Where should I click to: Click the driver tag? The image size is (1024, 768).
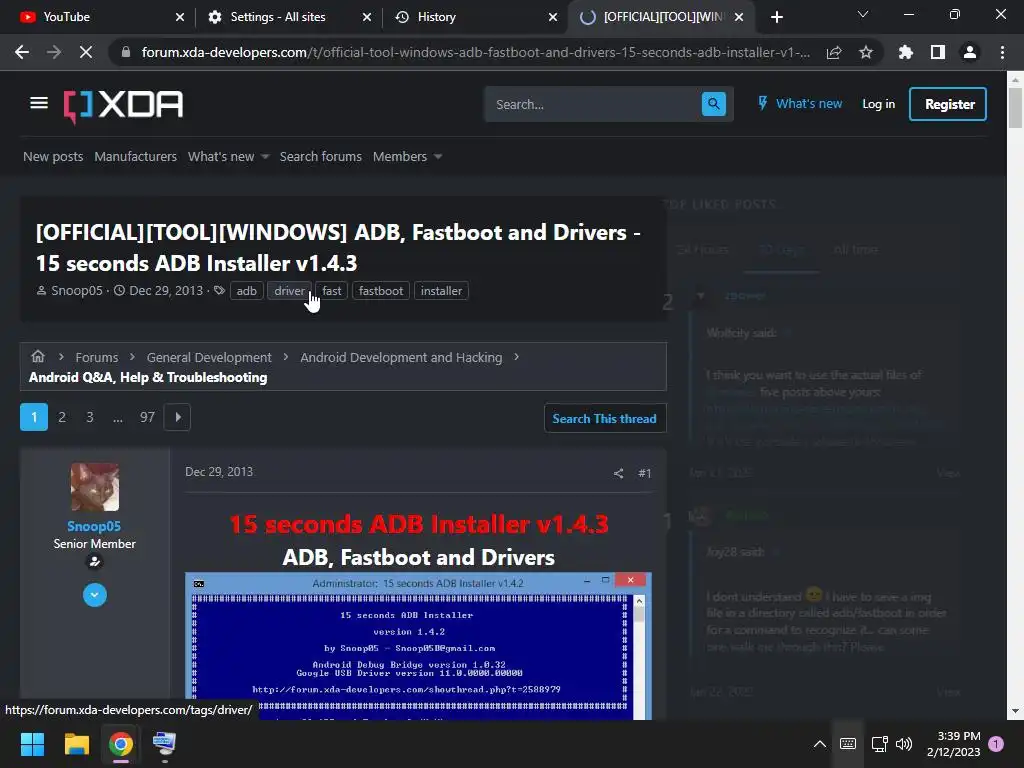[x=289, y=291]
